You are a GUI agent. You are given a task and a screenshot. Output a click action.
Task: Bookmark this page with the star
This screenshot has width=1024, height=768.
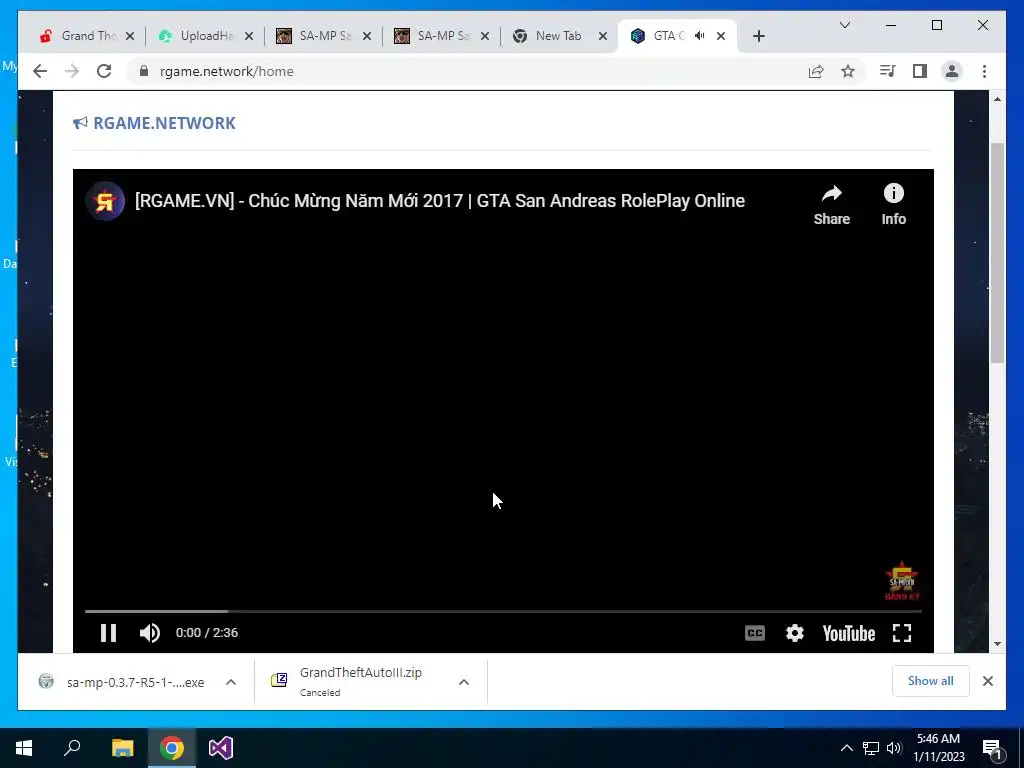tap(848, 71)
